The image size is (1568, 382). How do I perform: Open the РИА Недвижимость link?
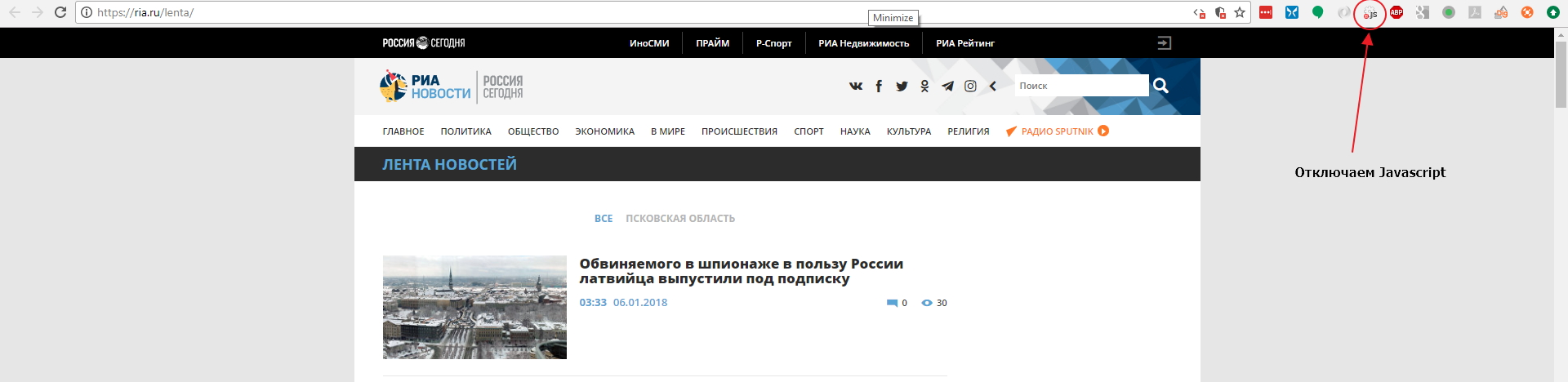pyautogui.click(x=863, y=43)
